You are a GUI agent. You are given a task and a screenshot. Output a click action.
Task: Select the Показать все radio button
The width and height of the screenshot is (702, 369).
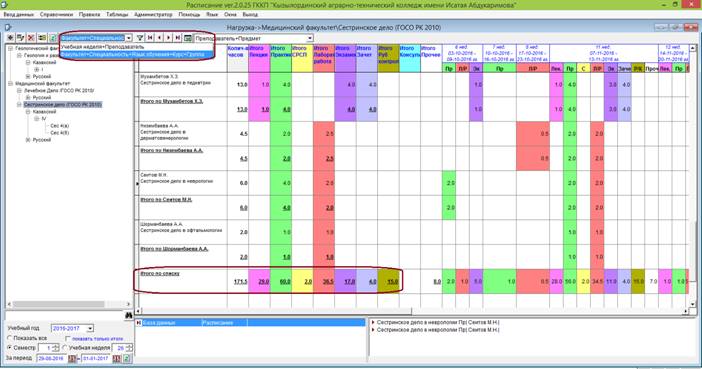10,339
